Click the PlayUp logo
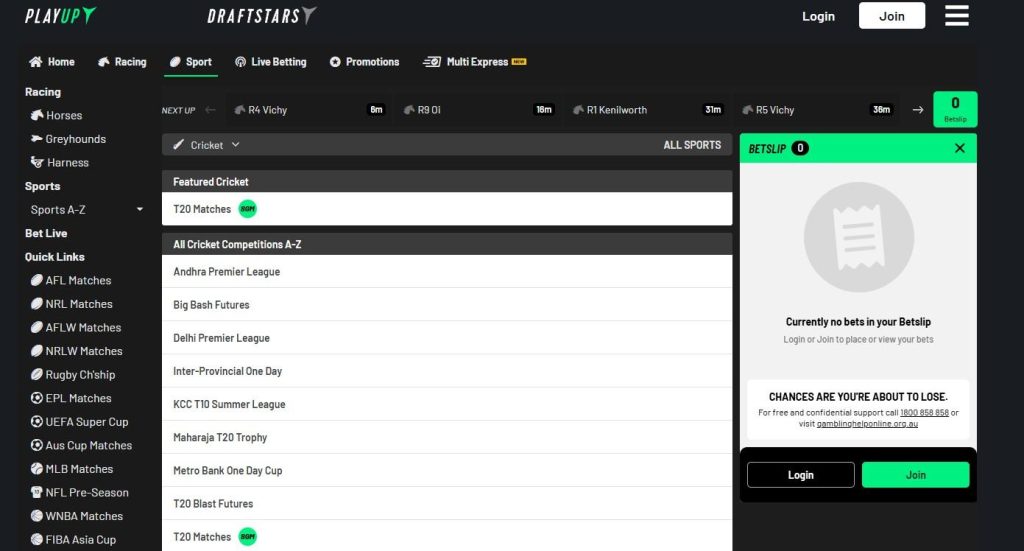This screenshot has height=551, width=1024. click(60, 16)
